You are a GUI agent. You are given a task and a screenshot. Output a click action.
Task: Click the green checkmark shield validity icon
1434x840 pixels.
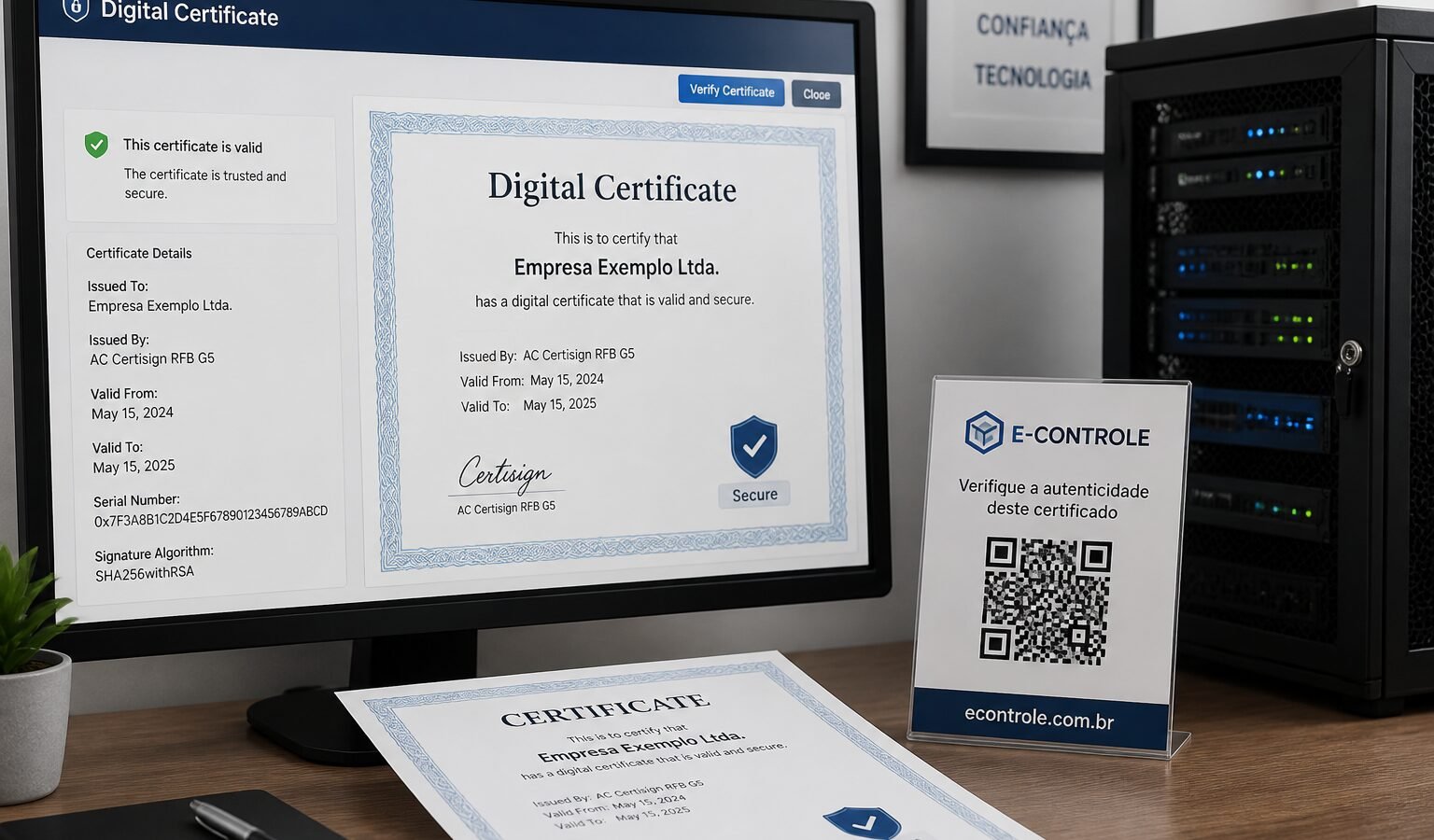(x=96, y=145)
